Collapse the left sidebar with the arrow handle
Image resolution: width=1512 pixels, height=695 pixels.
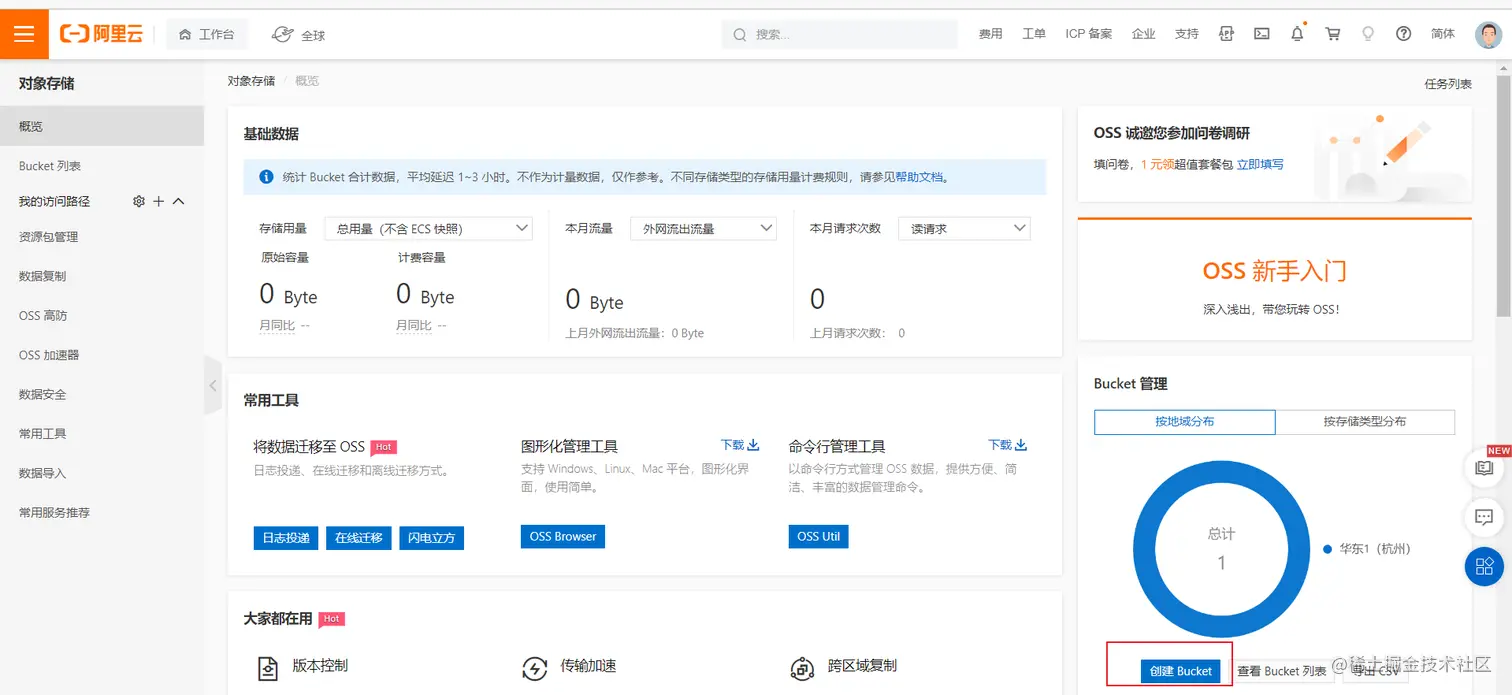(x=213, y=385)
